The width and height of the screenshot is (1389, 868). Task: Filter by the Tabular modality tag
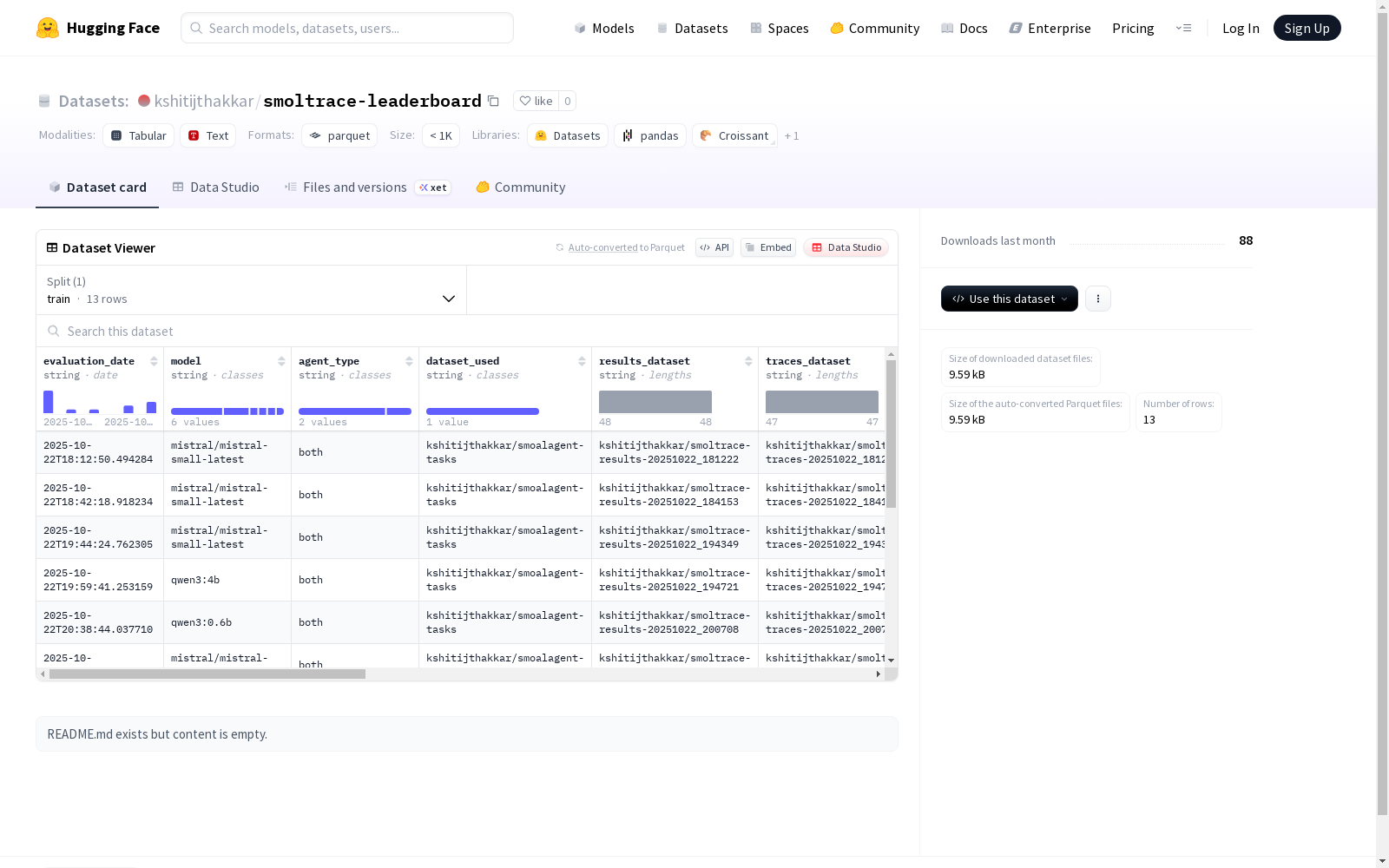pyautogui.click(x=139, y=135)
